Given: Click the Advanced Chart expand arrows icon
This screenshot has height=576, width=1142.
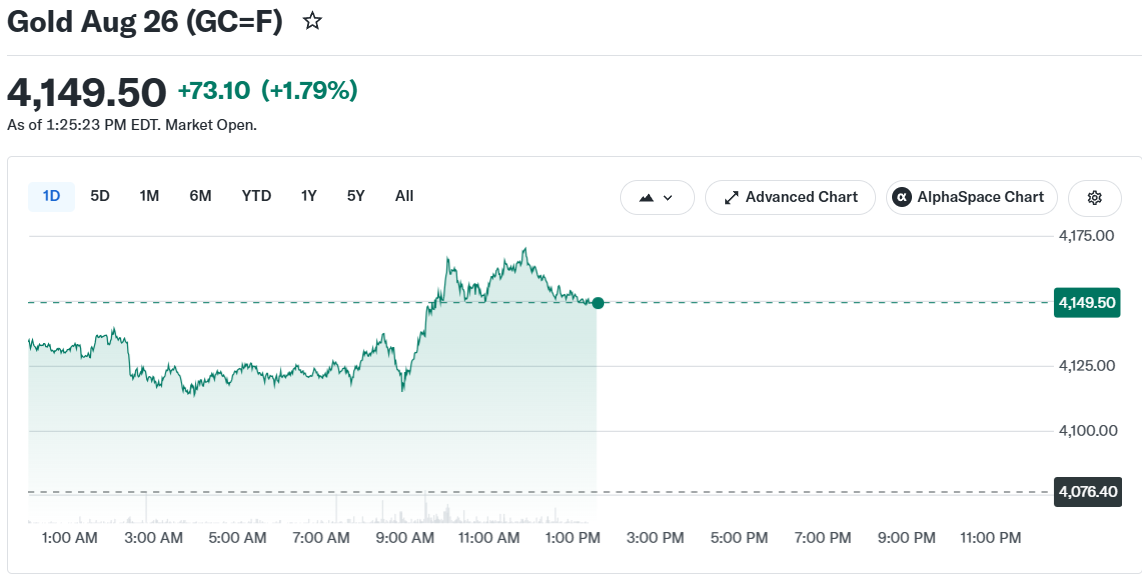Looking at the screenshot, I should pos(731,197).
